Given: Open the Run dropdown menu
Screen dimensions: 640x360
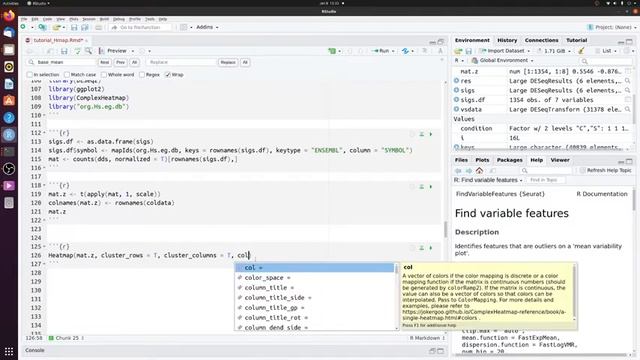Looking at the screenshot, I should [393, 51].
